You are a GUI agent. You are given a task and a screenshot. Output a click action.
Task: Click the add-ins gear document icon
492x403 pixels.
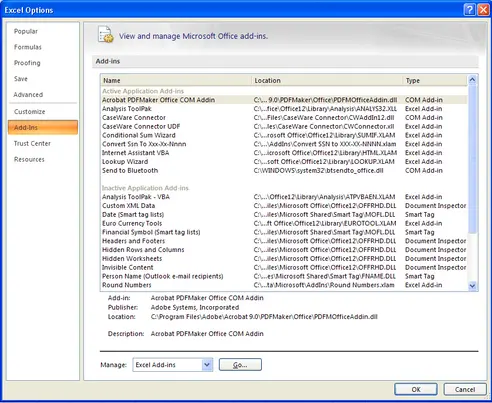pyautogui.click(x=106, y=35)
